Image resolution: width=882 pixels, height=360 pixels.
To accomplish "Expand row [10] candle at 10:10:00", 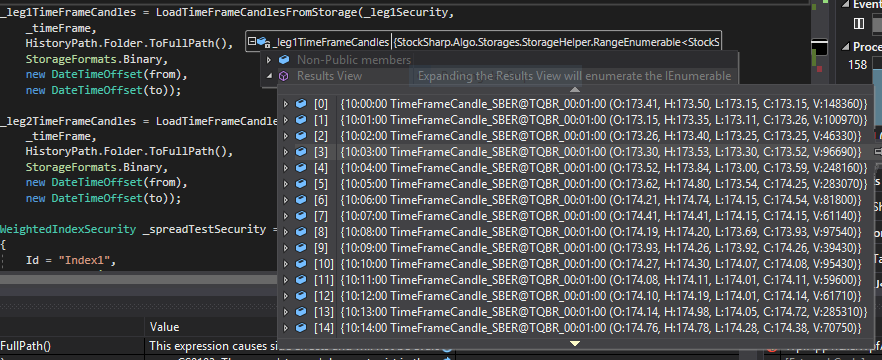I will pyautogui.click(x=286, y=263).
